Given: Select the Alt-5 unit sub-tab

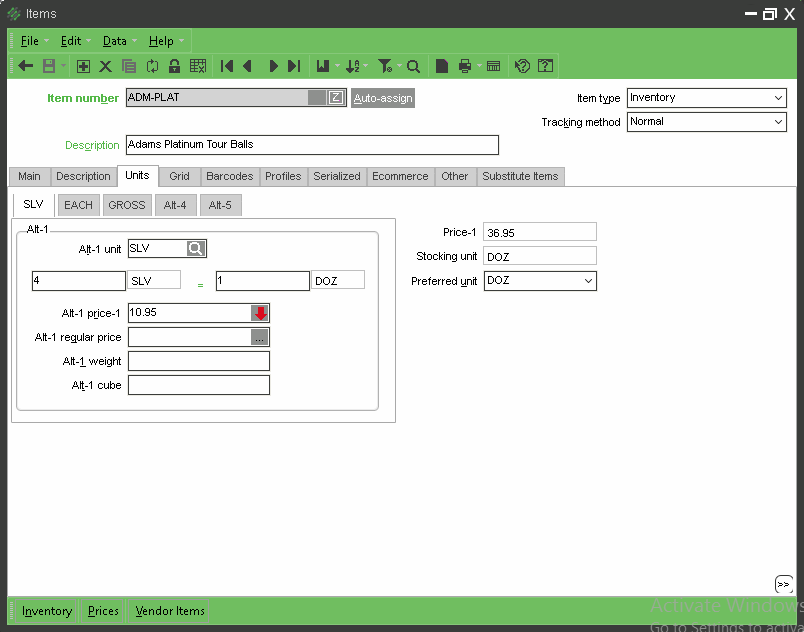Looking at the screenshot, I should pos(220,205).
